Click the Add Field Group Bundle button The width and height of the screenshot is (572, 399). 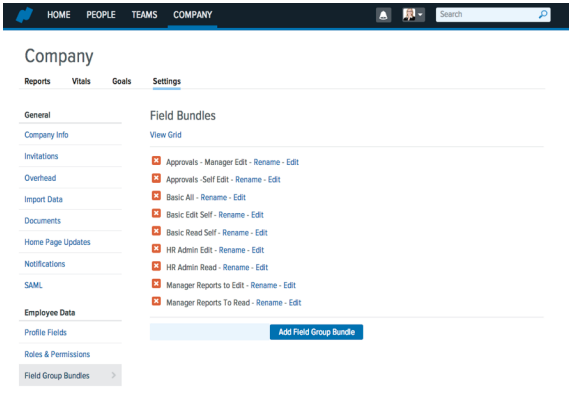coord(316,332)
